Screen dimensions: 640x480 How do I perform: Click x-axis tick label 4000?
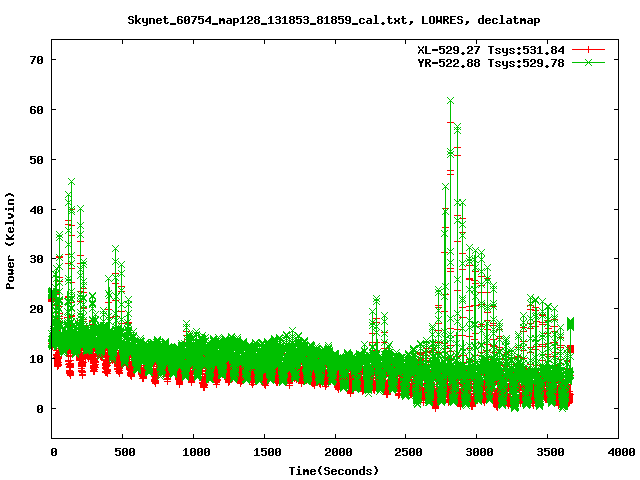click(x=621, y=452)
